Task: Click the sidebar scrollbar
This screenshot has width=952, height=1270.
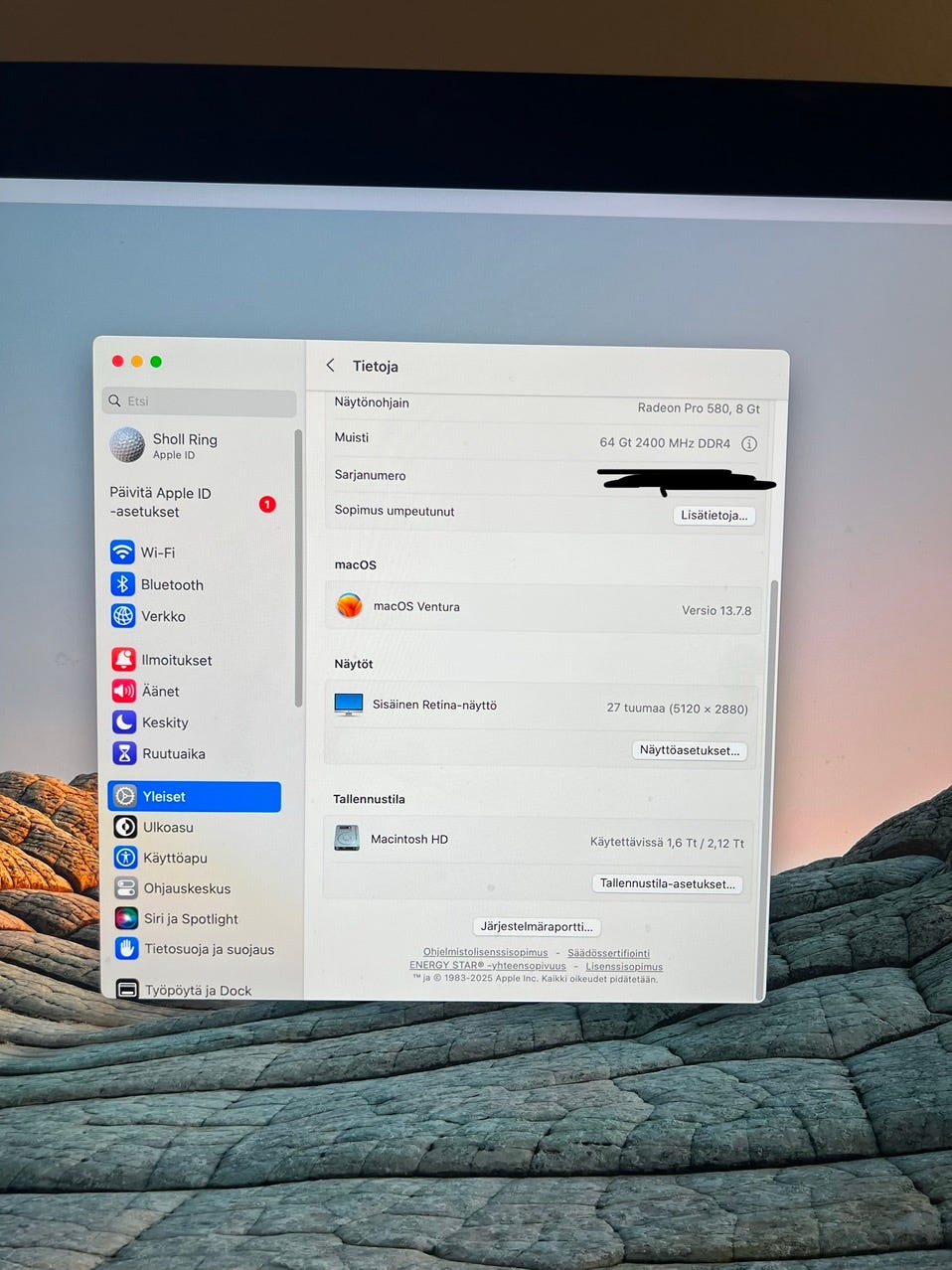Action: 298,568
